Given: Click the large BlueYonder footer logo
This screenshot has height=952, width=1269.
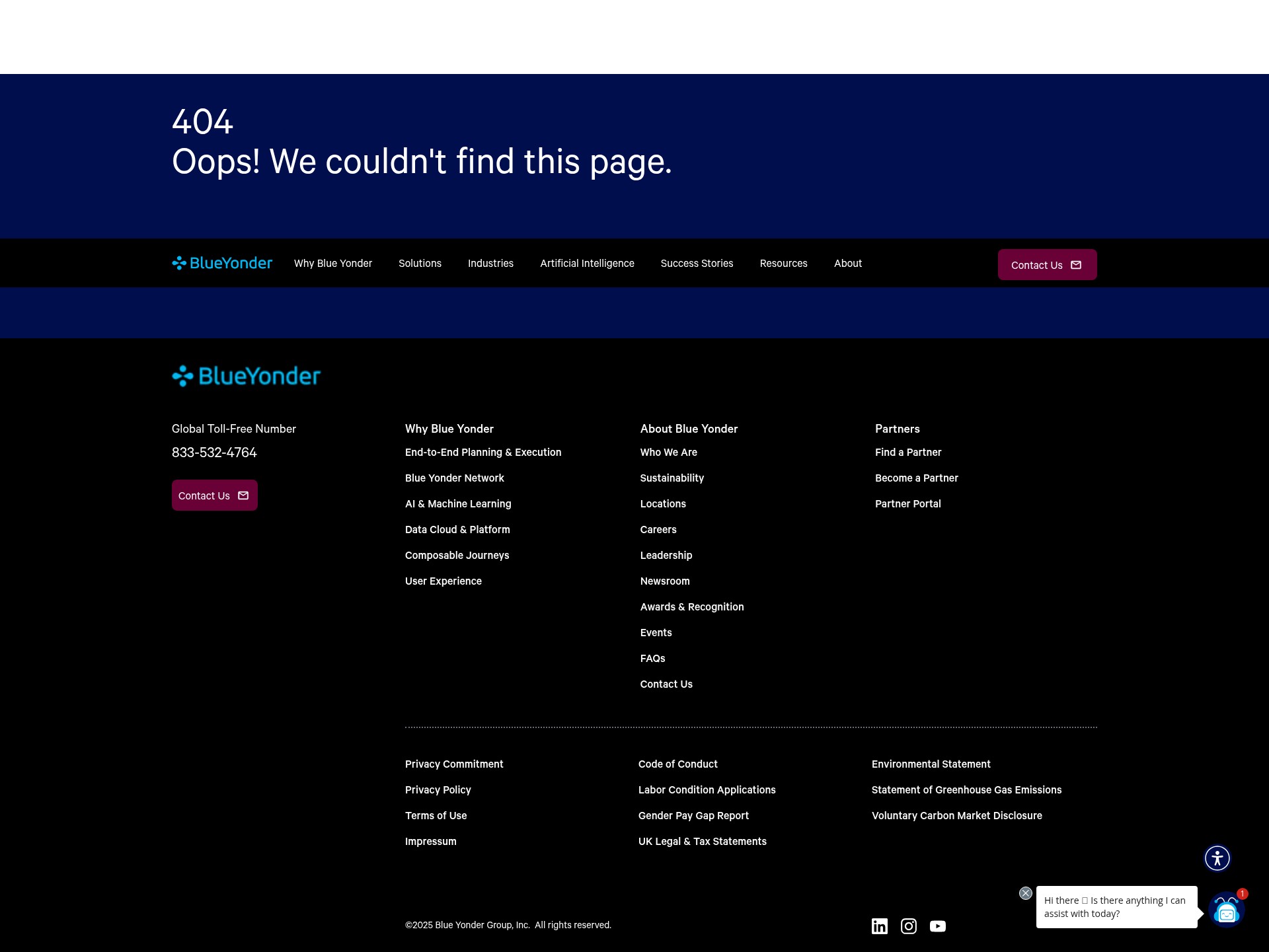Looking at the screenshot, I should pyautogui.click(x=246, y=376).
